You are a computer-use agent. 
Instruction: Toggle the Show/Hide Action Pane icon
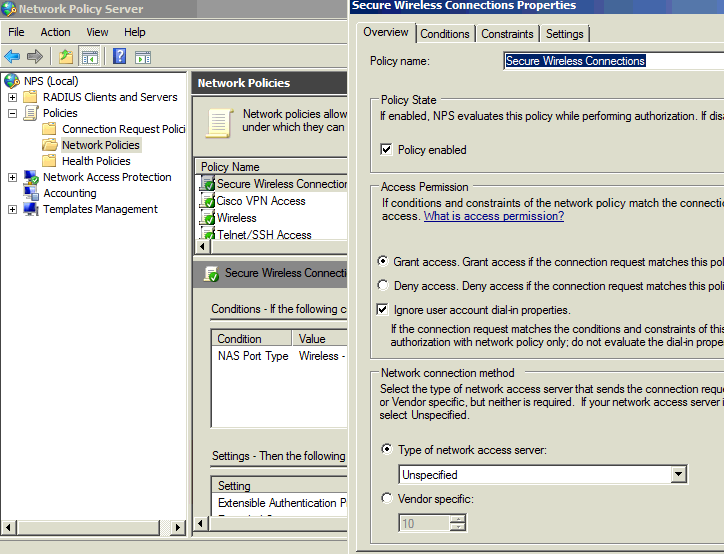[x=143, y=57]
